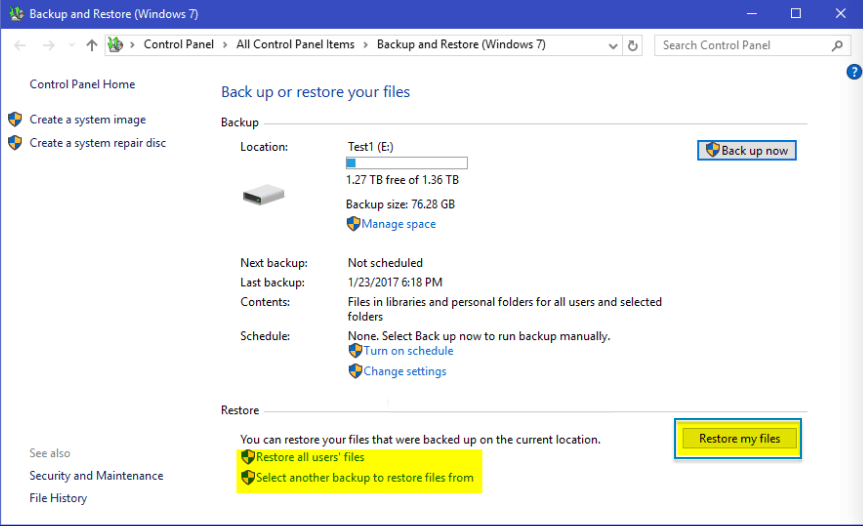
Task: Click the drive free space usage bar
Action: 407,163
